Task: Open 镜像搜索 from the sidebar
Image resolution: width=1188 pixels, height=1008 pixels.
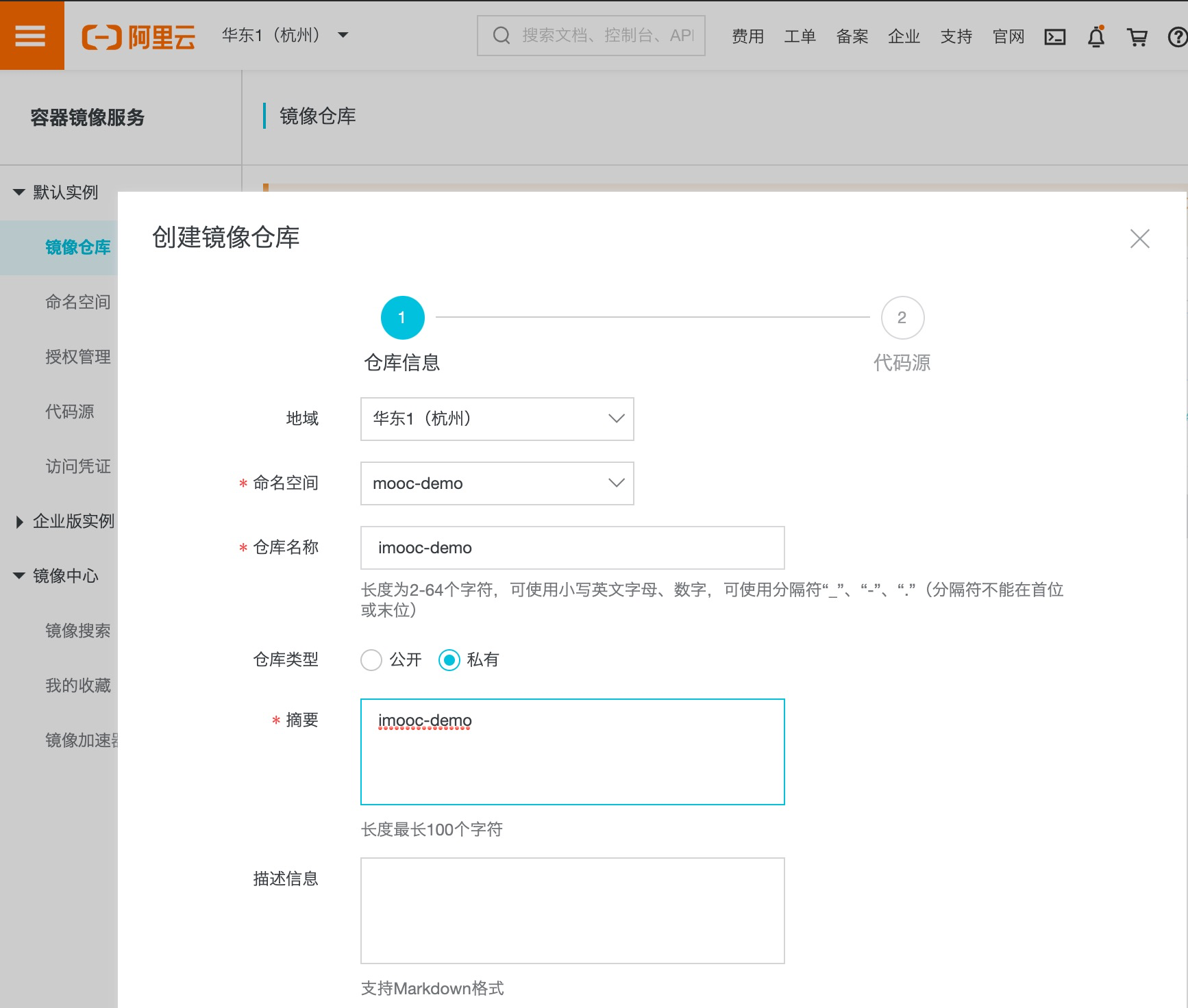Action: 77,631
